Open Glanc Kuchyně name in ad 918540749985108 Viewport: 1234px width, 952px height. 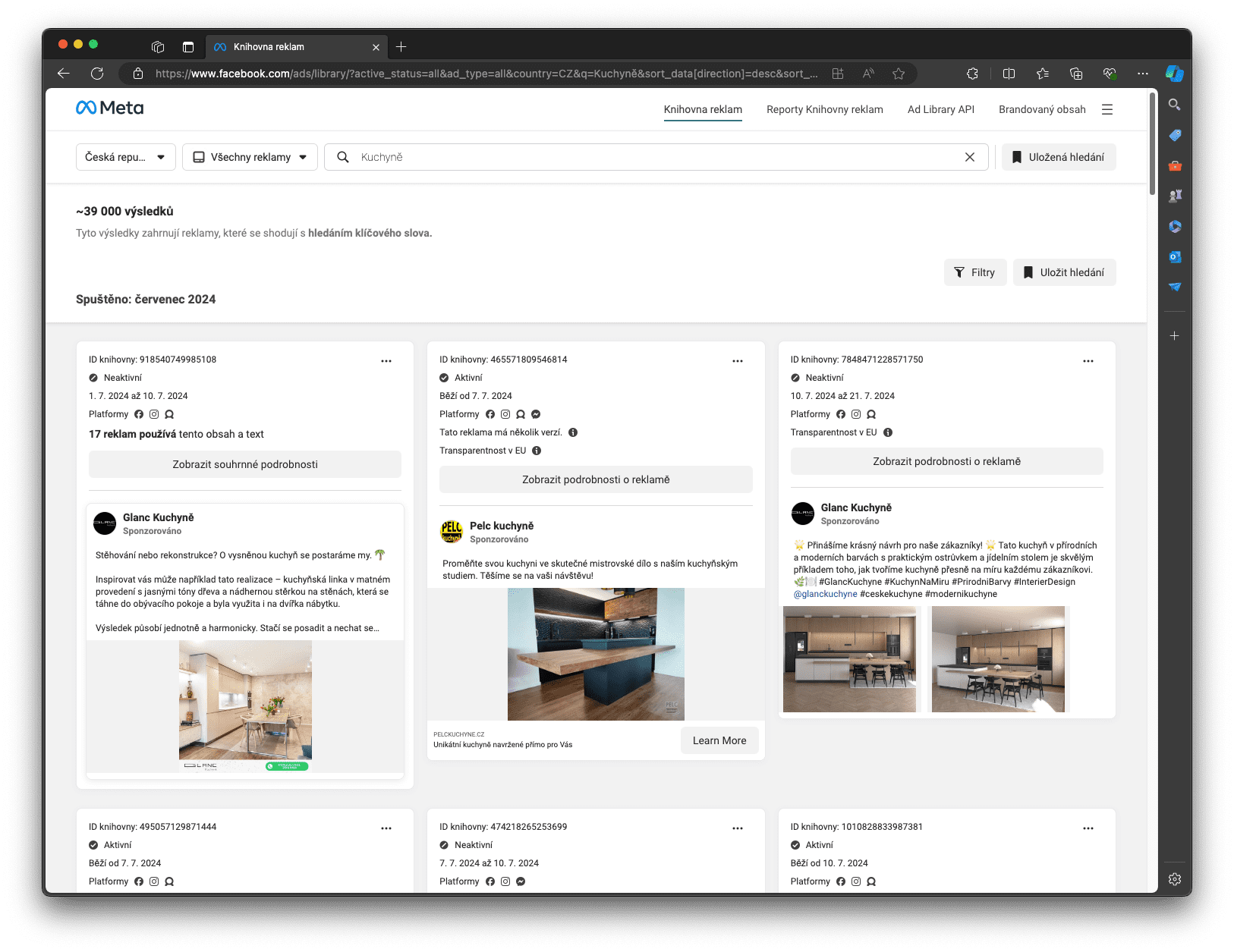159,517
